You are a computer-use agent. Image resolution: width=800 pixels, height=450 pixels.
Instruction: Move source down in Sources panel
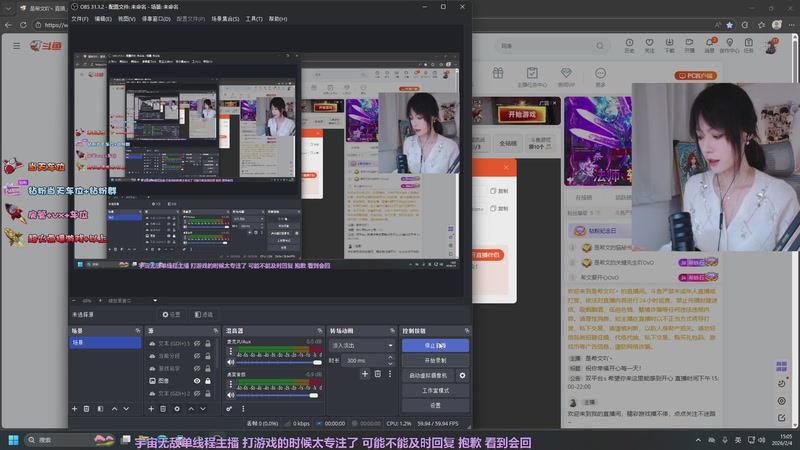tap(203, 409)
